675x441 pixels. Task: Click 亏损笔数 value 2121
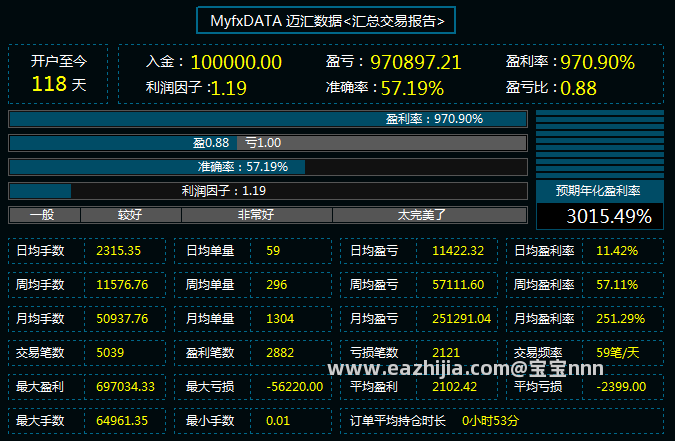[x=446, y=353]
